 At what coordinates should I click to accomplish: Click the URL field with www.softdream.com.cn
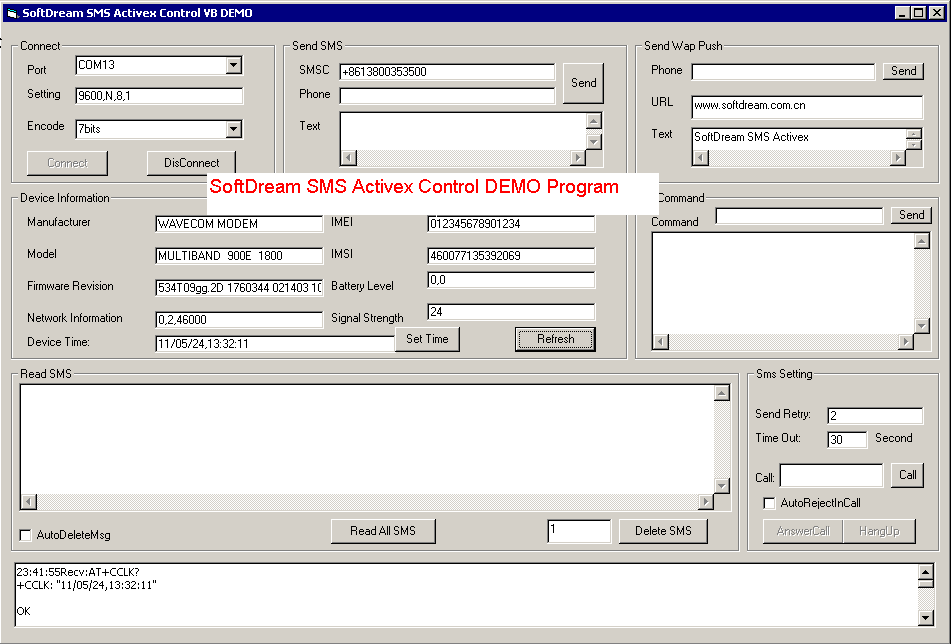pos(807,106)
